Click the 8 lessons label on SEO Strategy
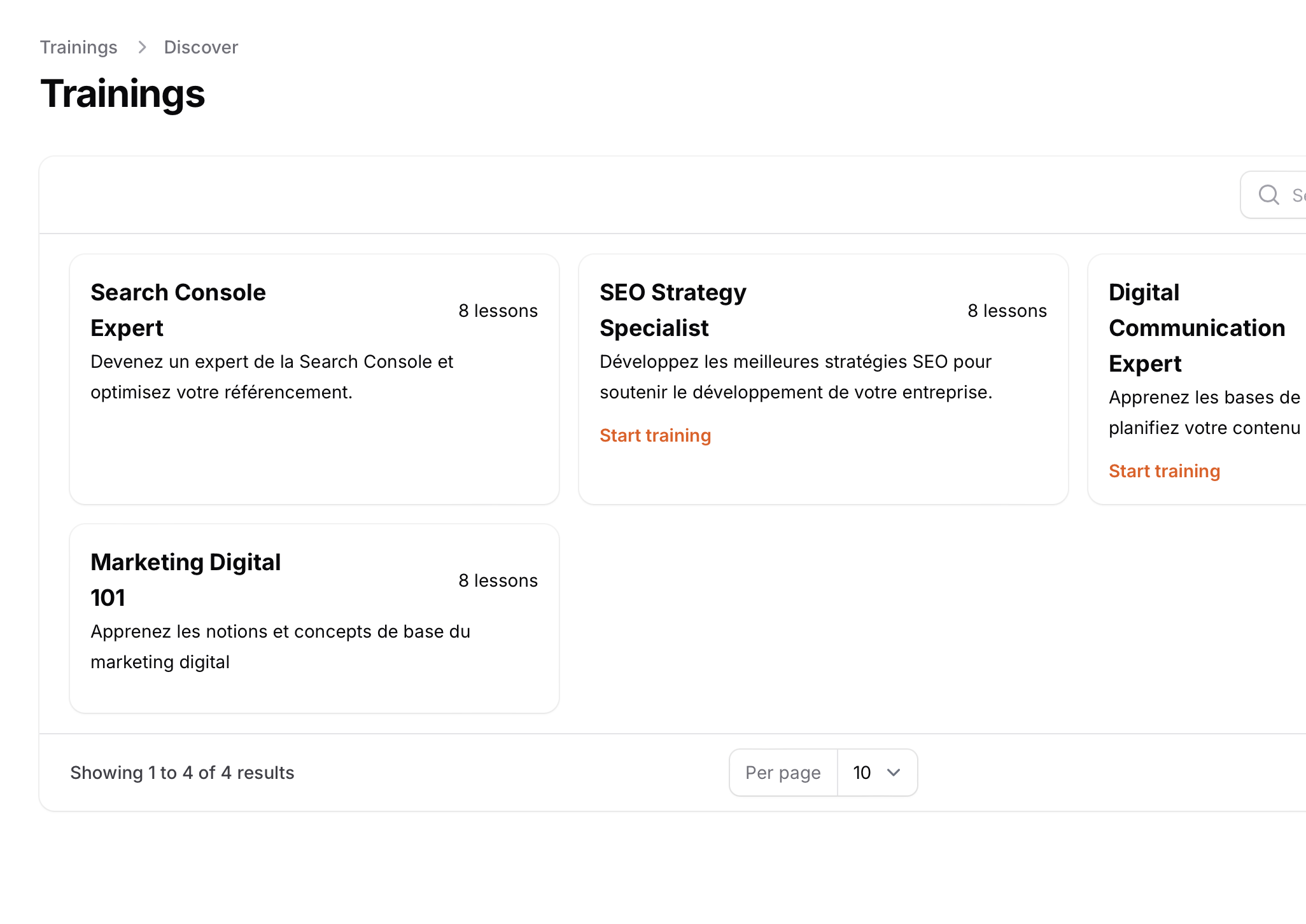 (x=1007, y=311)
